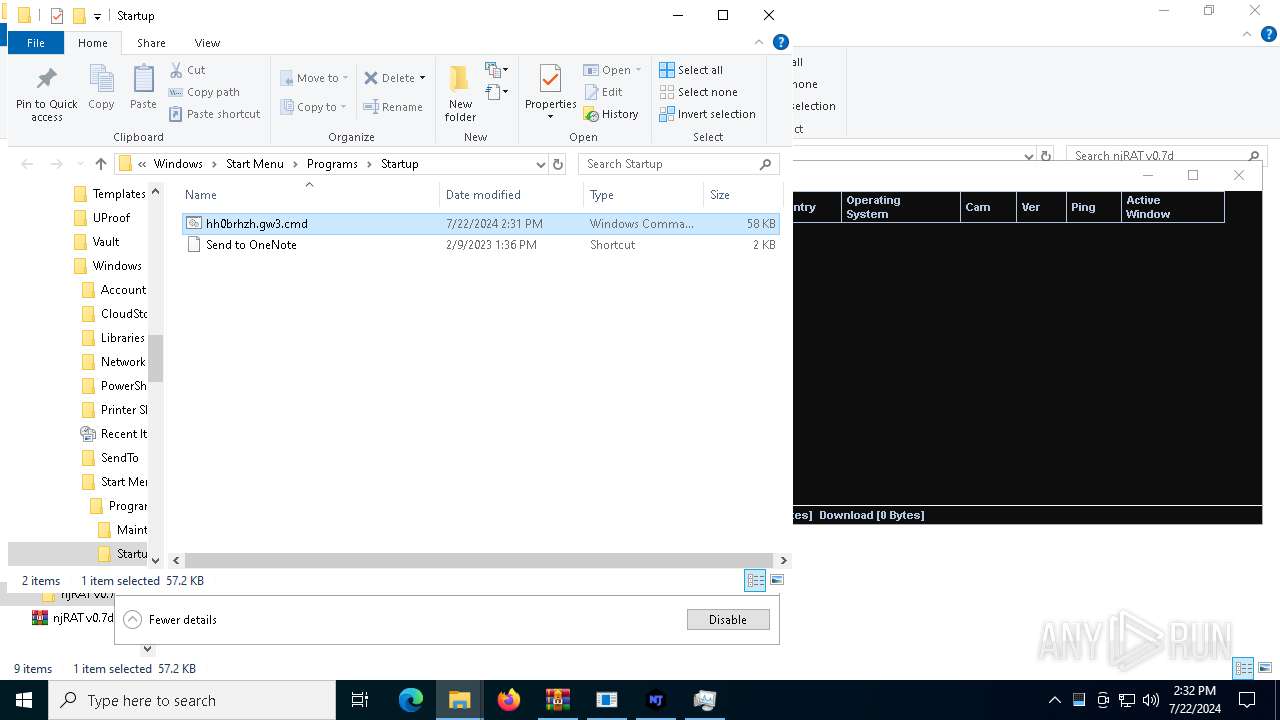Viewport: 1280px width, 720px height.
Task: Rename the selected file
Action: pyautogui.click(x=393, y=107)
